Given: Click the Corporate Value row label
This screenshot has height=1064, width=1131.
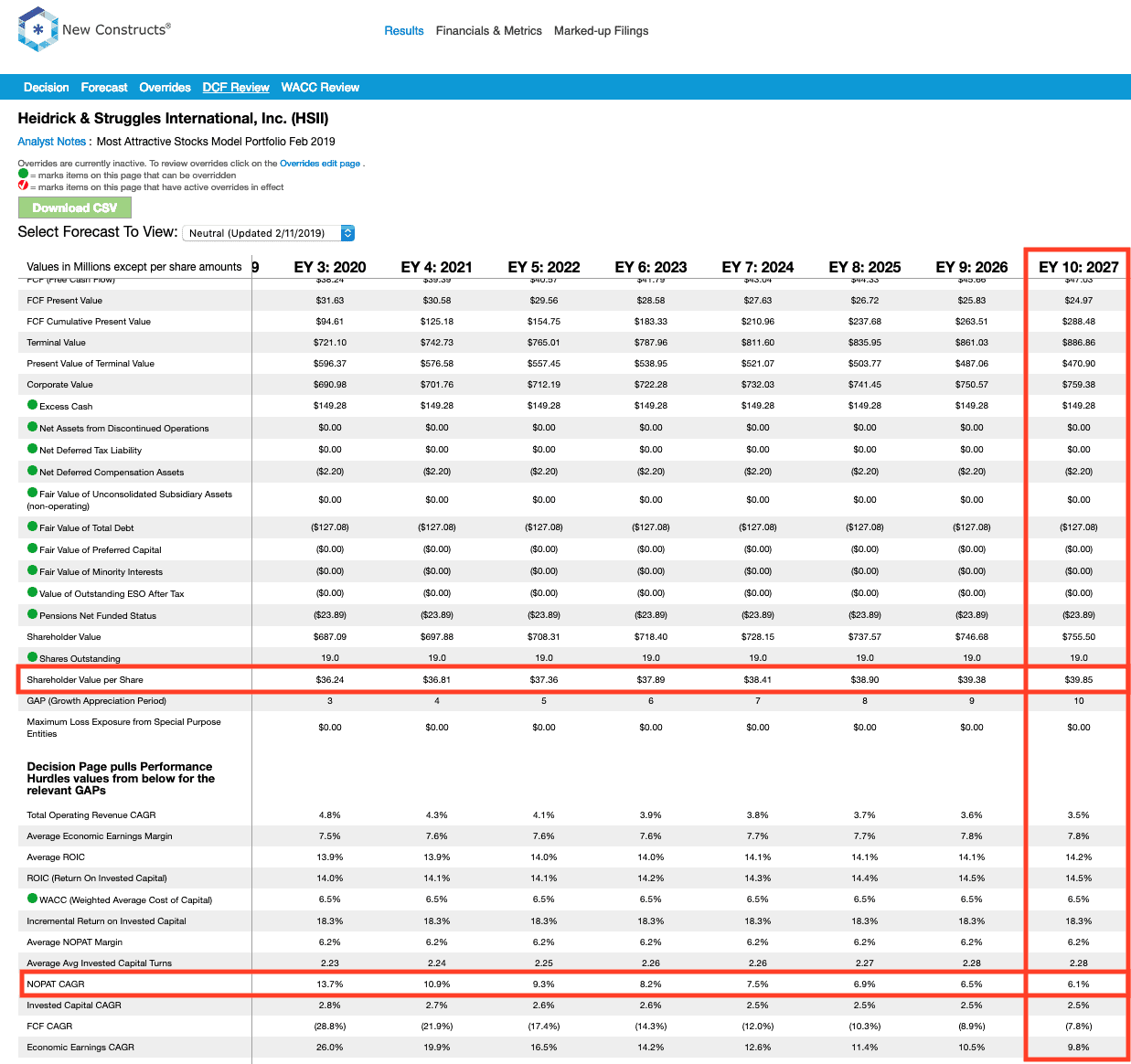Looking at the screenshot, I should click(x=60, y=385).
